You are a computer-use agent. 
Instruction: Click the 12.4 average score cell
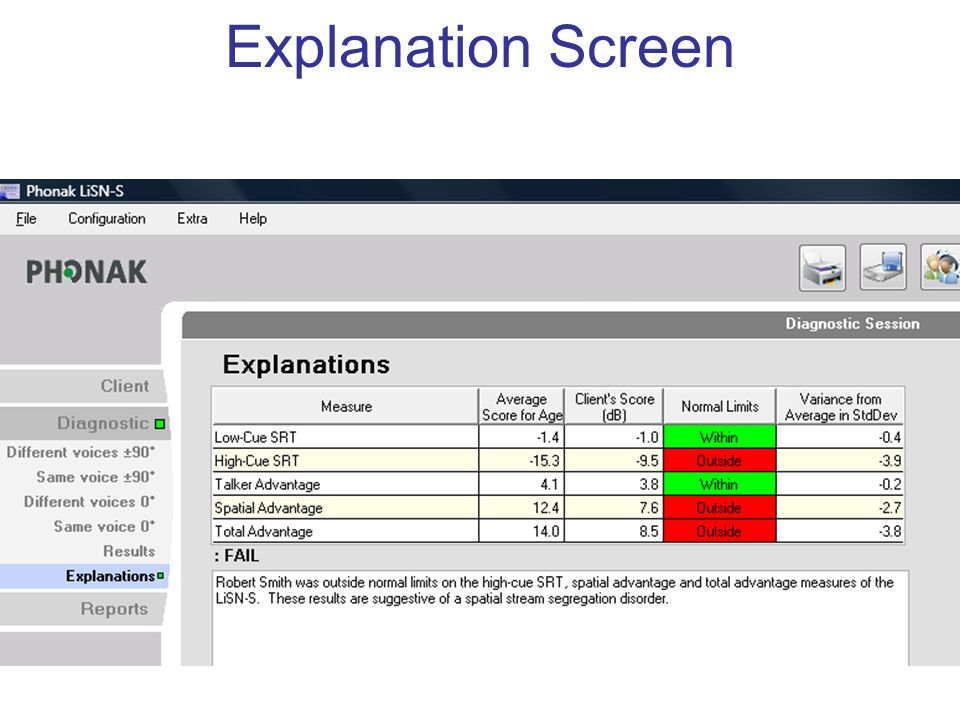pyautogui.click(x=521, y=508)
